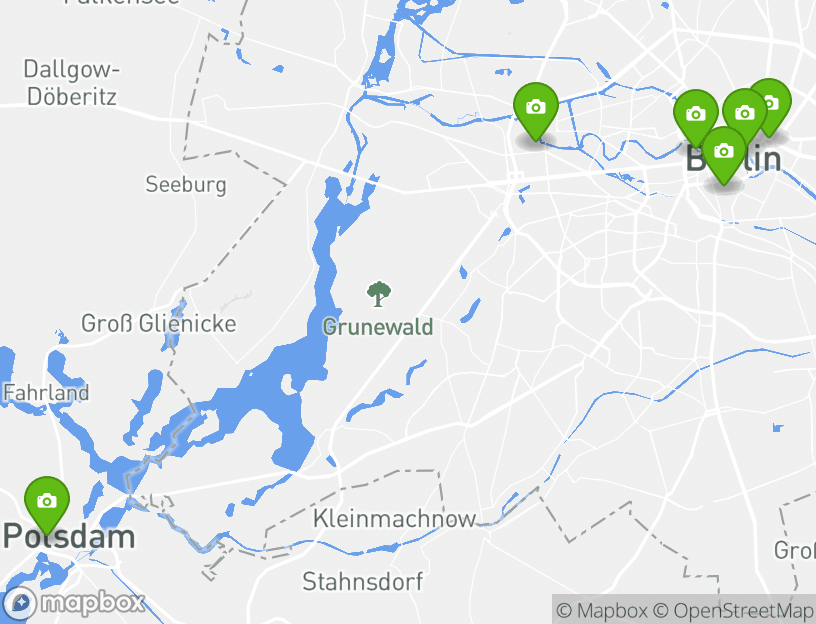Select the lone camera marker on the Spree

(x=536, y=111)
